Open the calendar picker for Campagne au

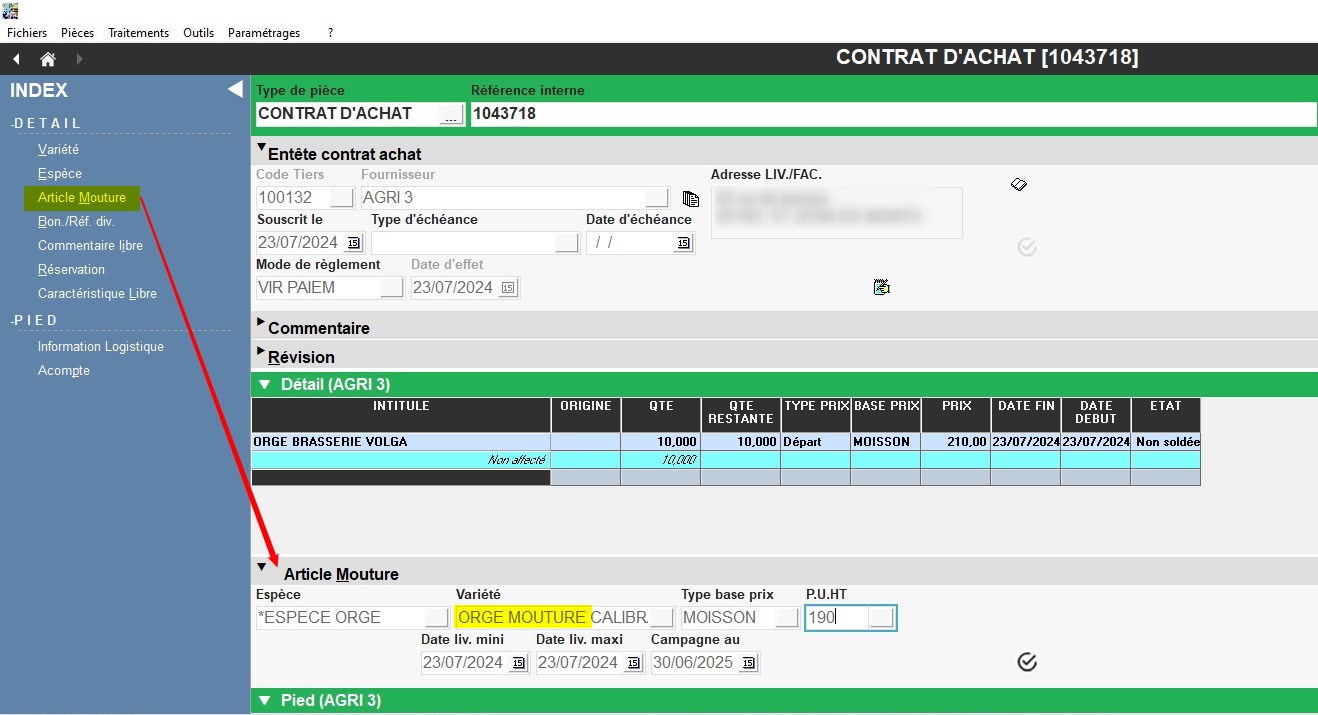[x=748, y=663]
